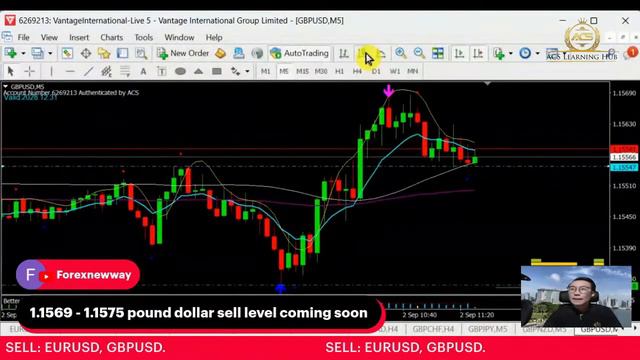Viewport: 640px width, 360px height.
Task: Switch chart to M15 timeframe
Action: point(302,71)
